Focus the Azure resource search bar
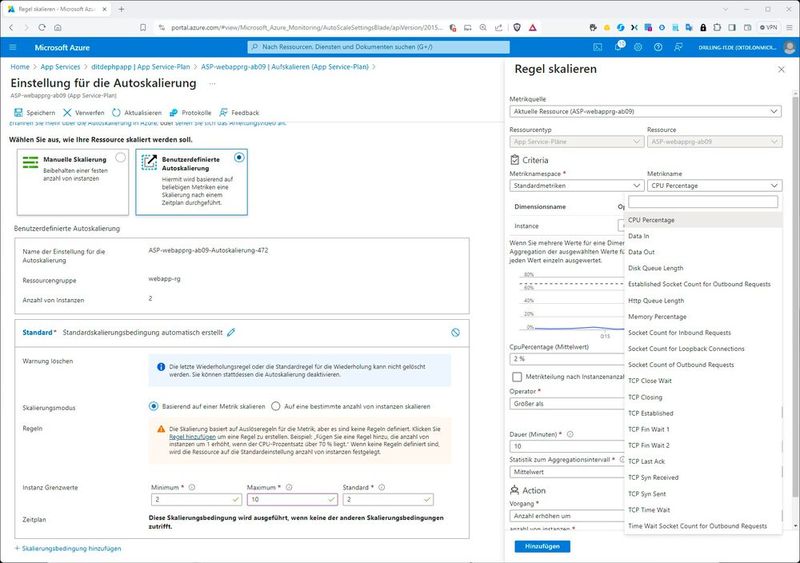800x563 pixels. (x=379, y=47)
